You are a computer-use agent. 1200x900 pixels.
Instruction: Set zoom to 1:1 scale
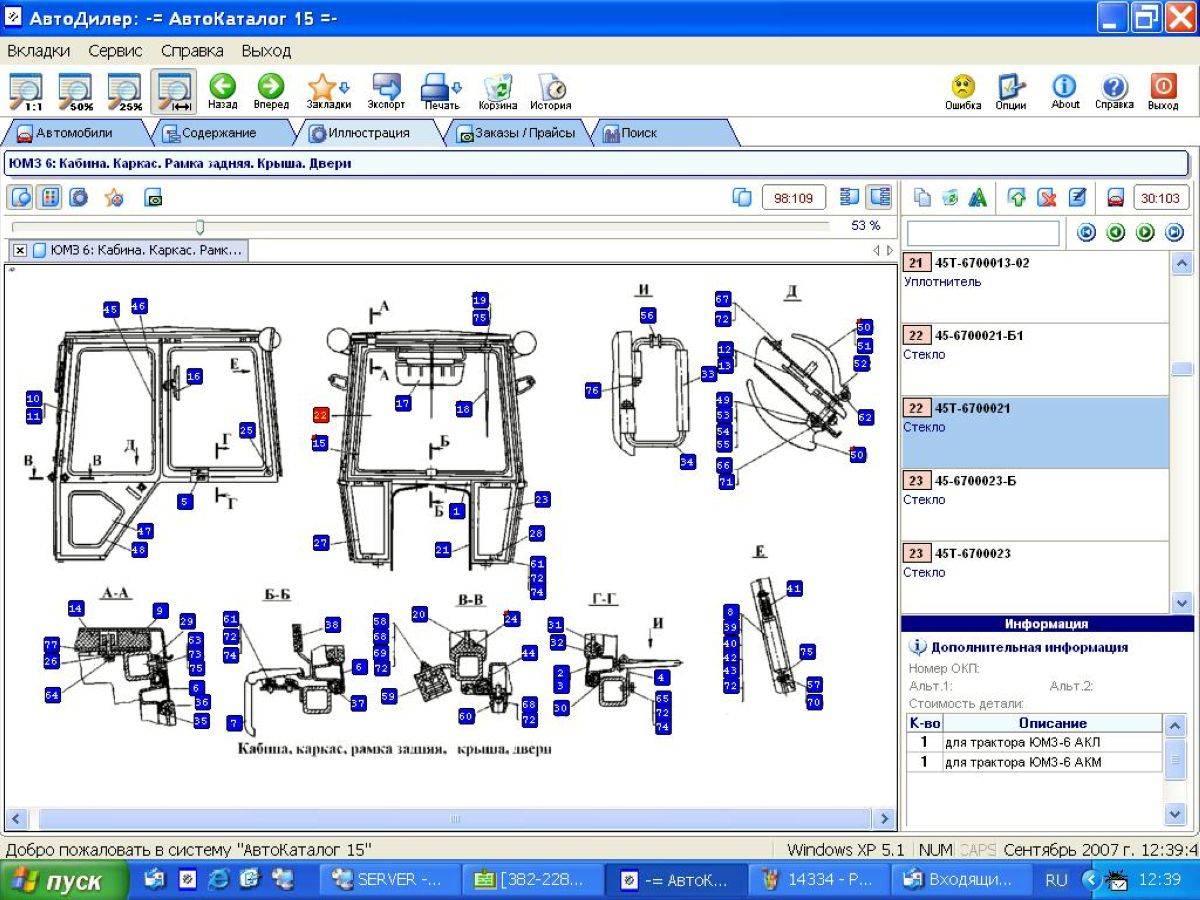coord(27,91)
